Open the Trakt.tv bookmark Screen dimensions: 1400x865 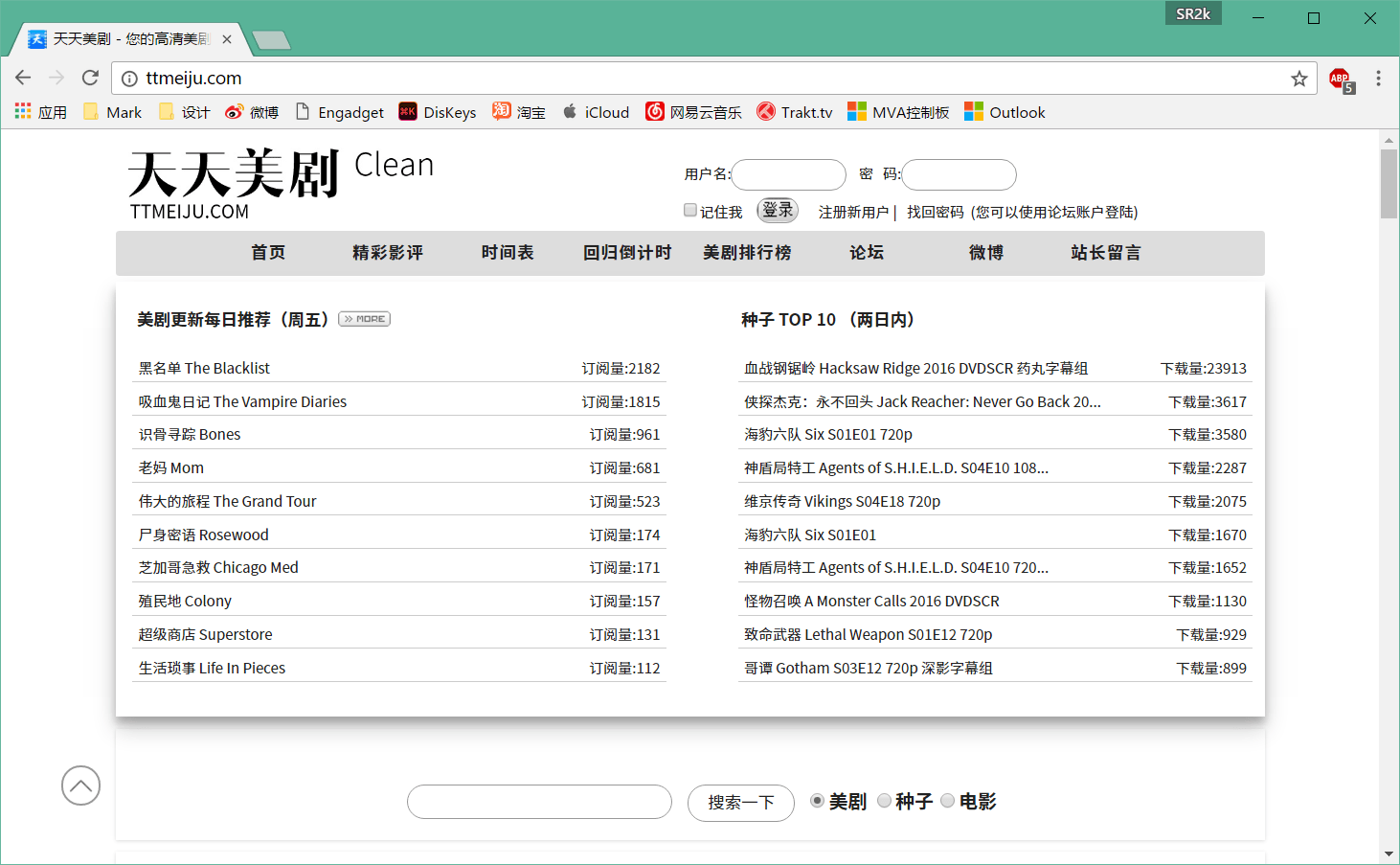(795, 112)
